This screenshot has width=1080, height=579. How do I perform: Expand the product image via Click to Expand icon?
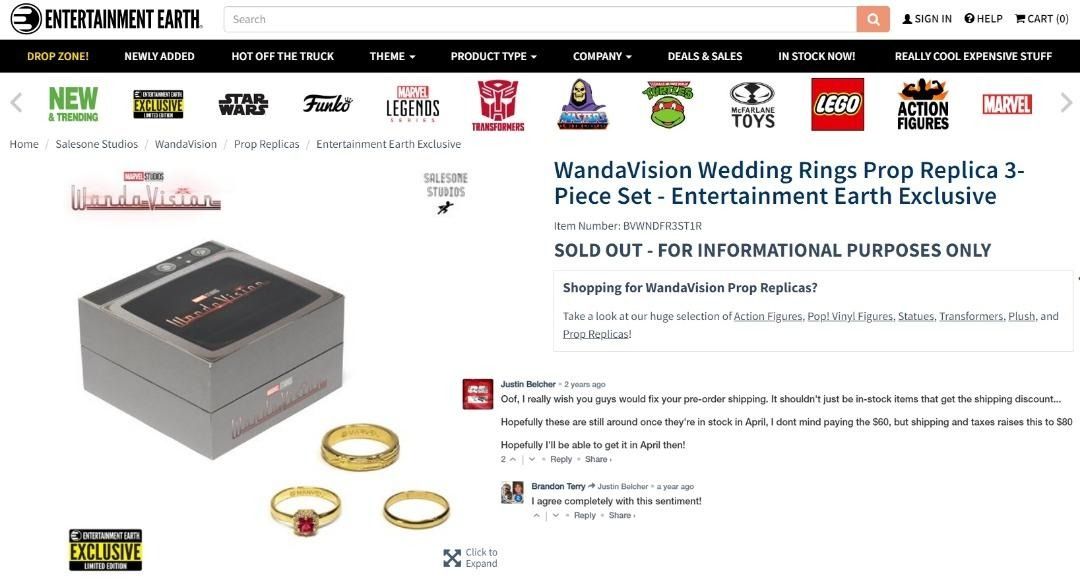(x=453, y=556)
